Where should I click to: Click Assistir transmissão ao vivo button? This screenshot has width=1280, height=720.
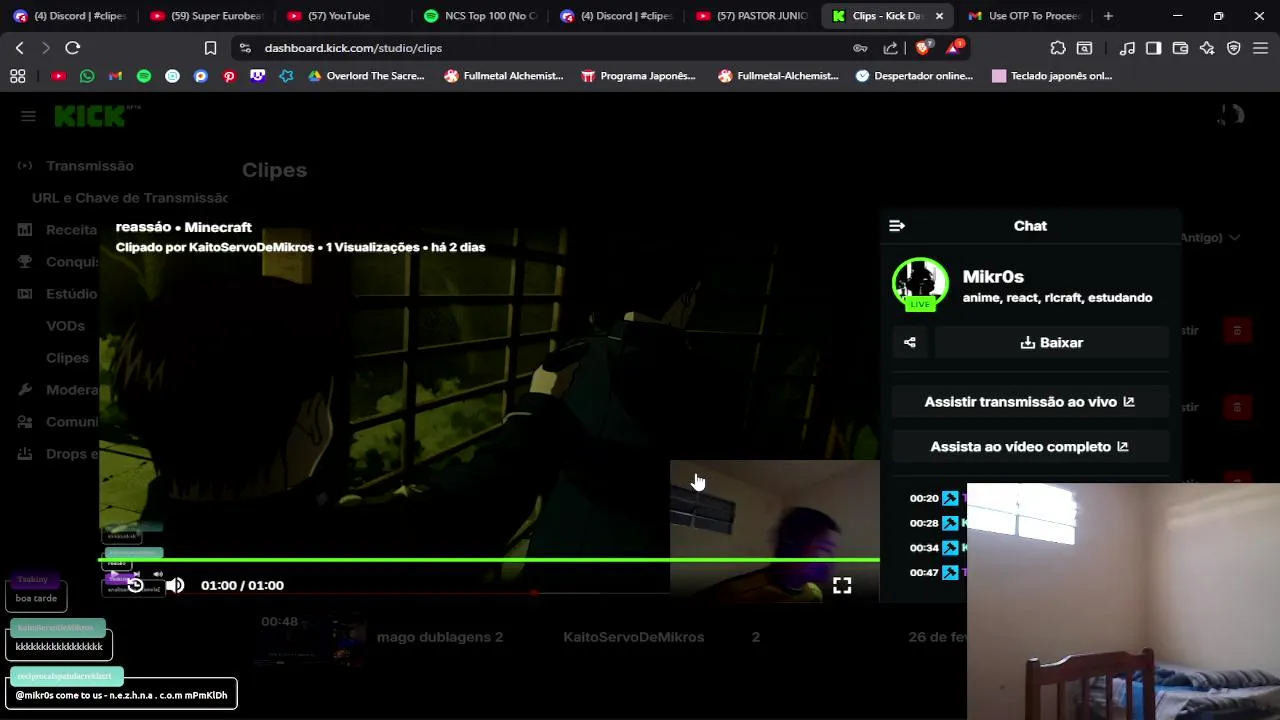click(x=1030, y=402)
